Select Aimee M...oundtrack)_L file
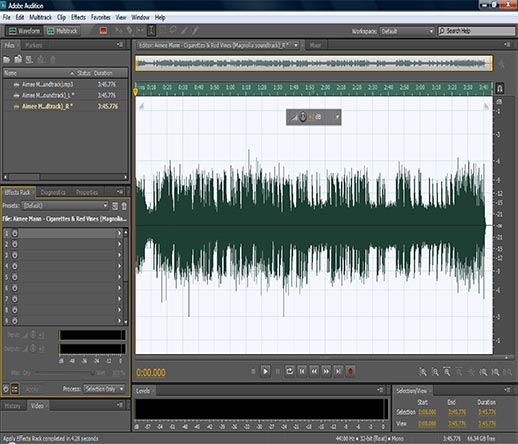This screenshot has width=518, height=444. coord(65,95)
